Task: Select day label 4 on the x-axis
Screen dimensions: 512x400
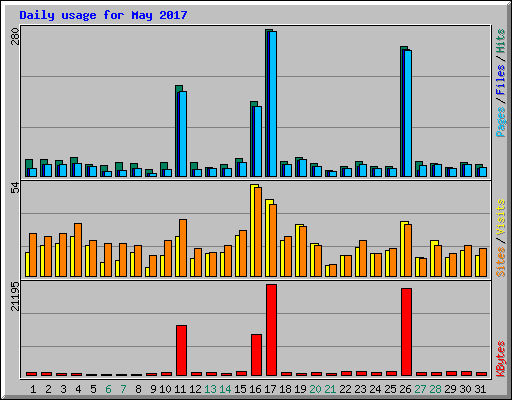Action: (78, 389)
